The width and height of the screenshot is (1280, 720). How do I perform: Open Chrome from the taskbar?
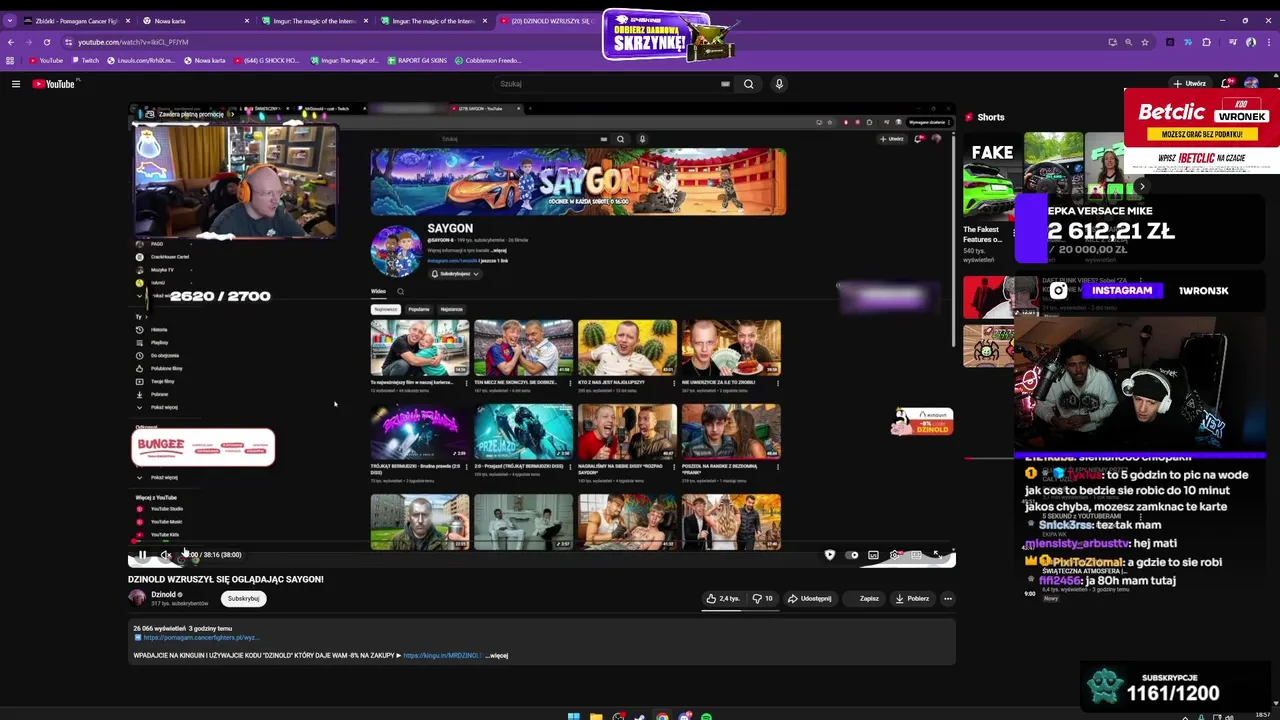click(x=662, y=716)
